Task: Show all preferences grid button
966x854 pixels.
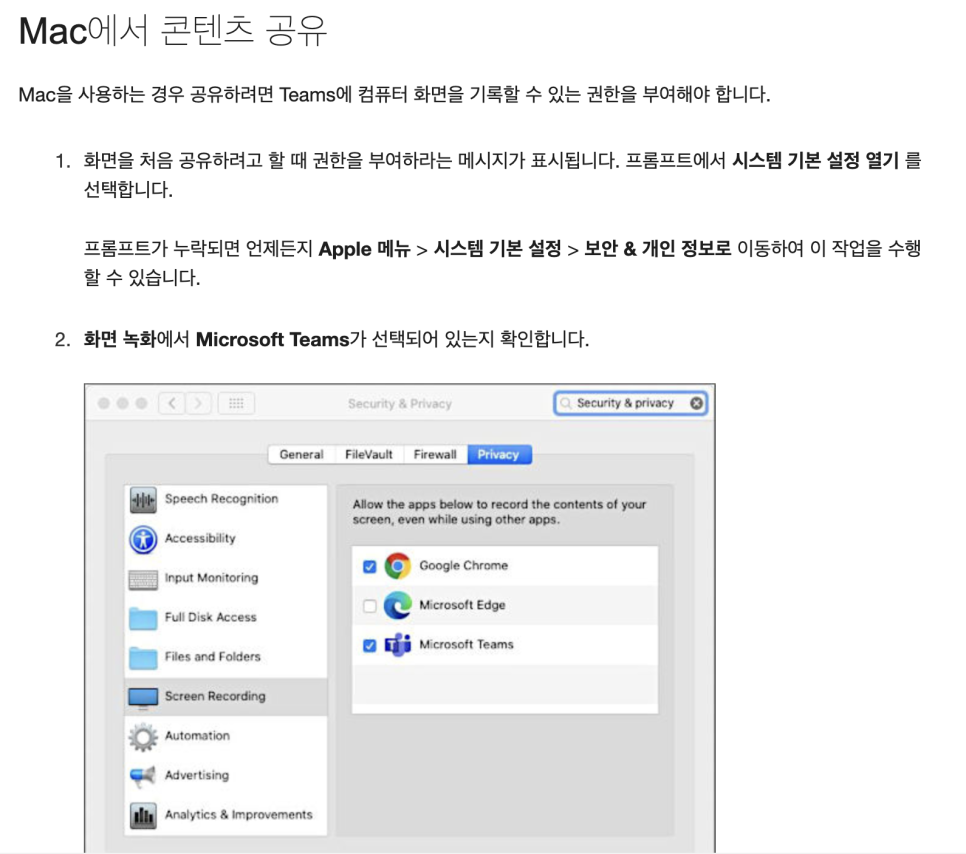Action: [236, 404]
